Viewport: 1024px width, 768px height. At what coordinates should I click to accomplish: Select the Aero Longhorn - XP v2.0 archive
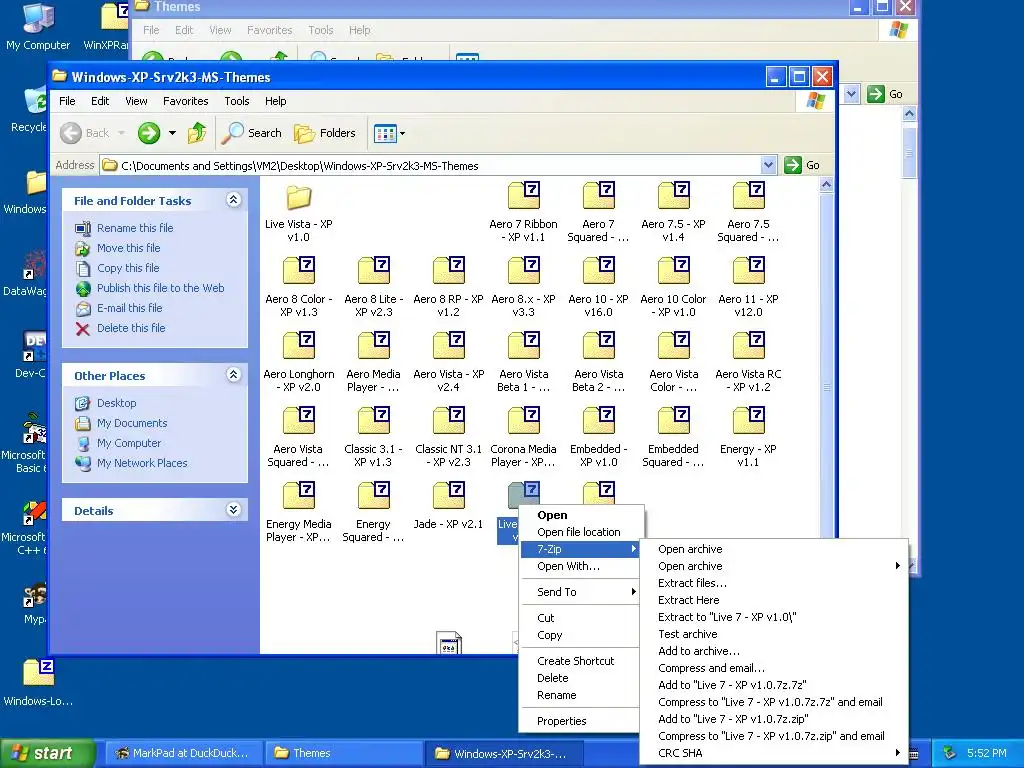pos(298,362)
